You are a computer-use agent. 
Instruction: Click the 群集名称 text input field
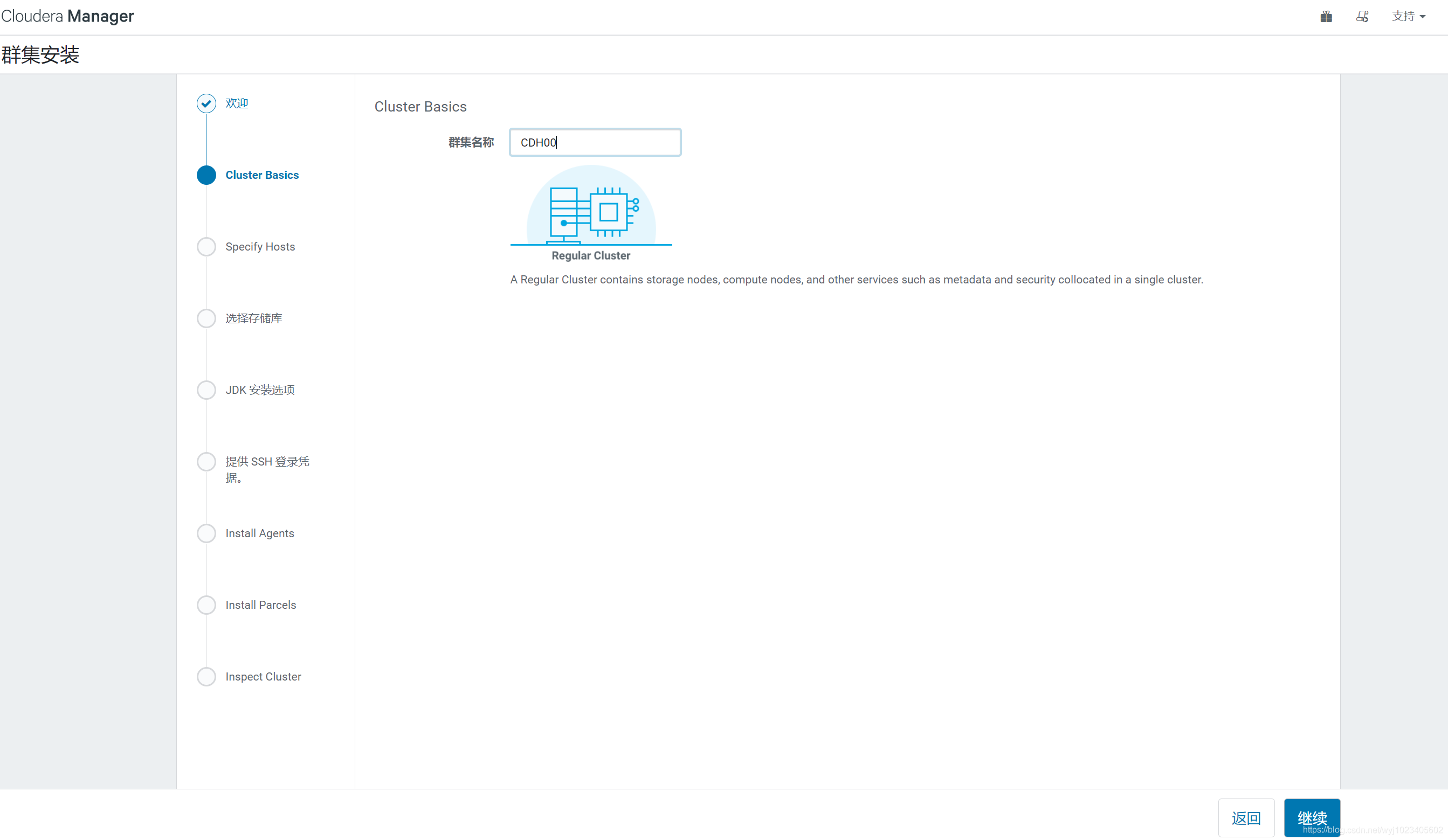click(x=595, y=142)
